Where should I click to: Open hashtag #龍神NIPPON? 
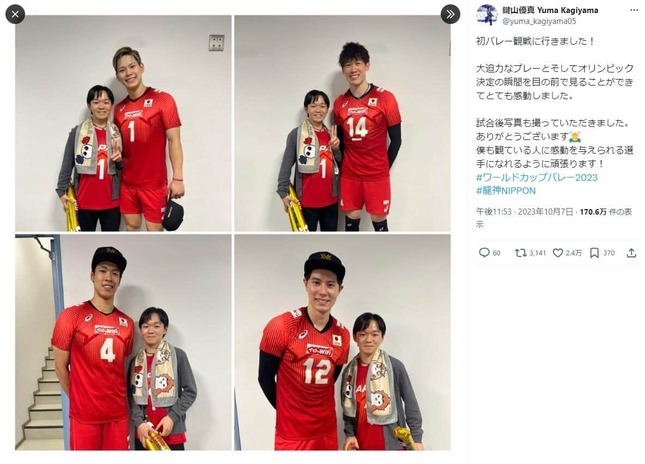506,191
